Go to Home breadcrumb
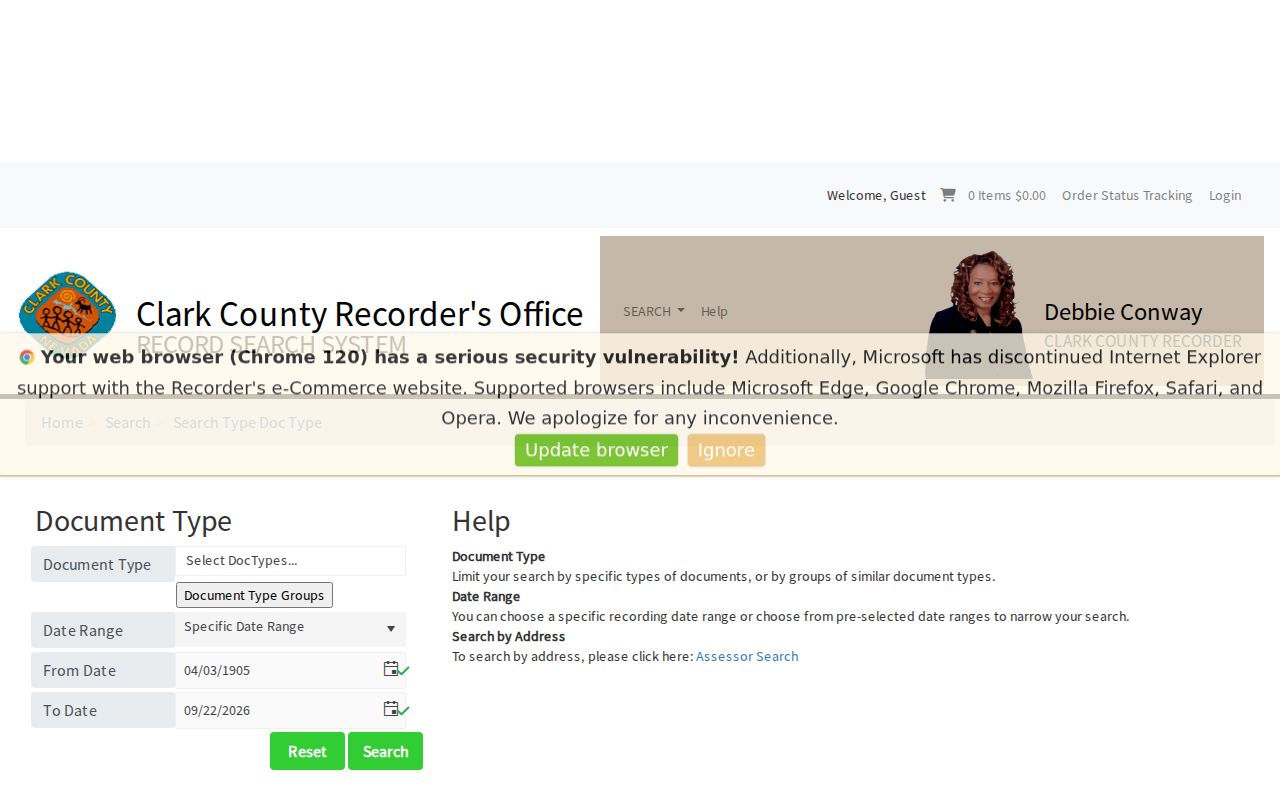 click(x=62, y=422)
